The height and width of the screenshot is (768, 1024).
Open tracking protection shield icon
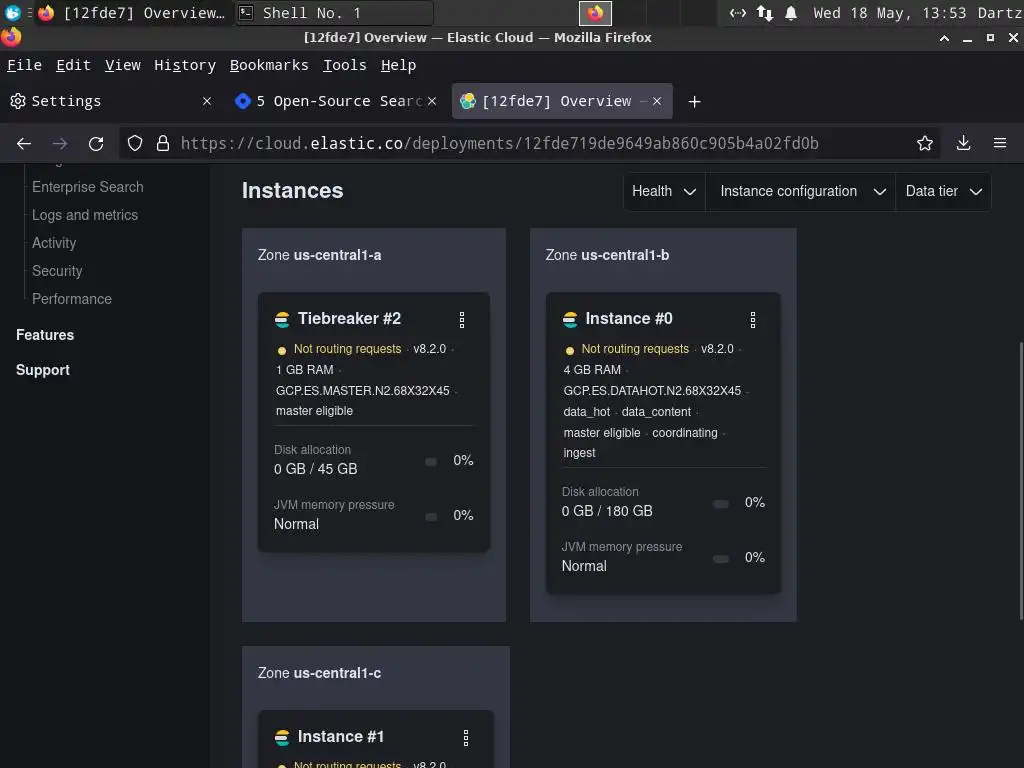point(135,144)
